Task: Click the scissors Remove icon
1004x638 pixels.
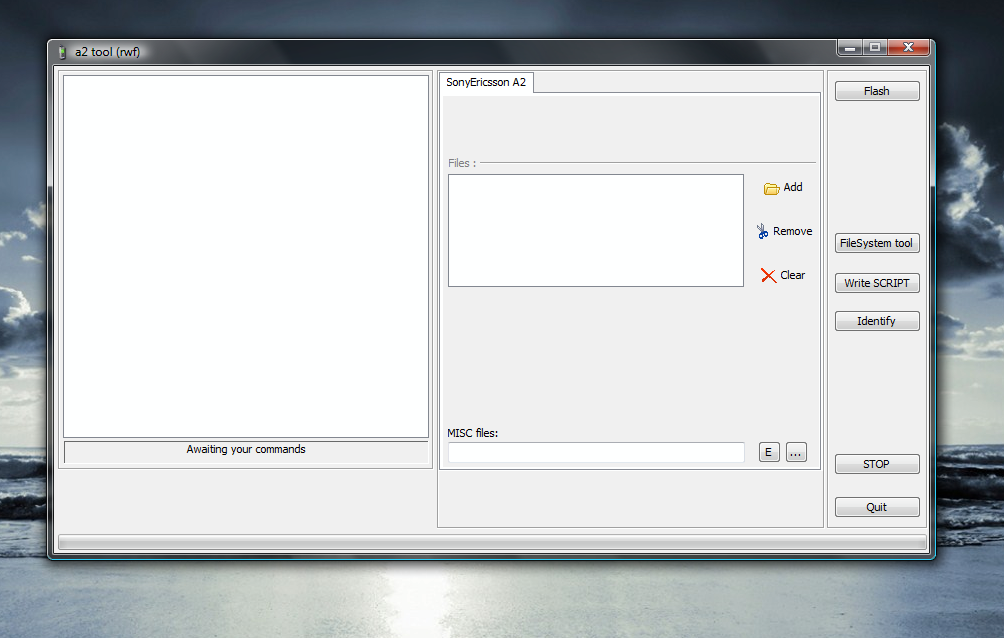Action: (762, 231)
